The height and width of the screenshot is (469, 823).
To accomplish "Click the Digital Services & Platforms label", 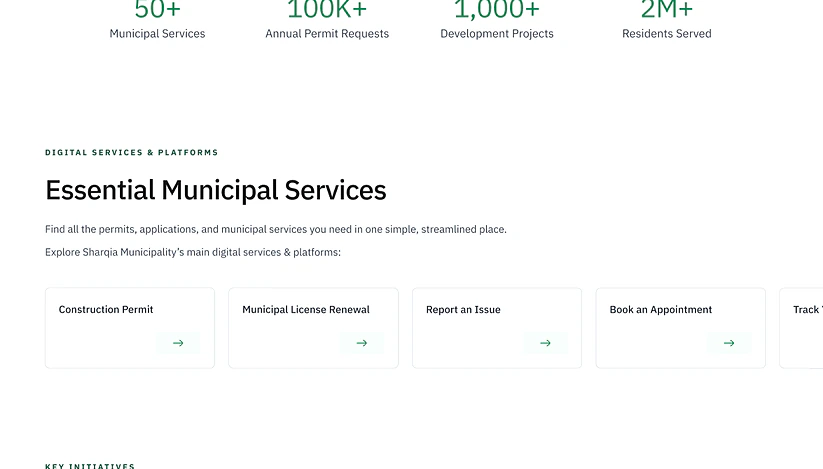I will coord(132,153).
